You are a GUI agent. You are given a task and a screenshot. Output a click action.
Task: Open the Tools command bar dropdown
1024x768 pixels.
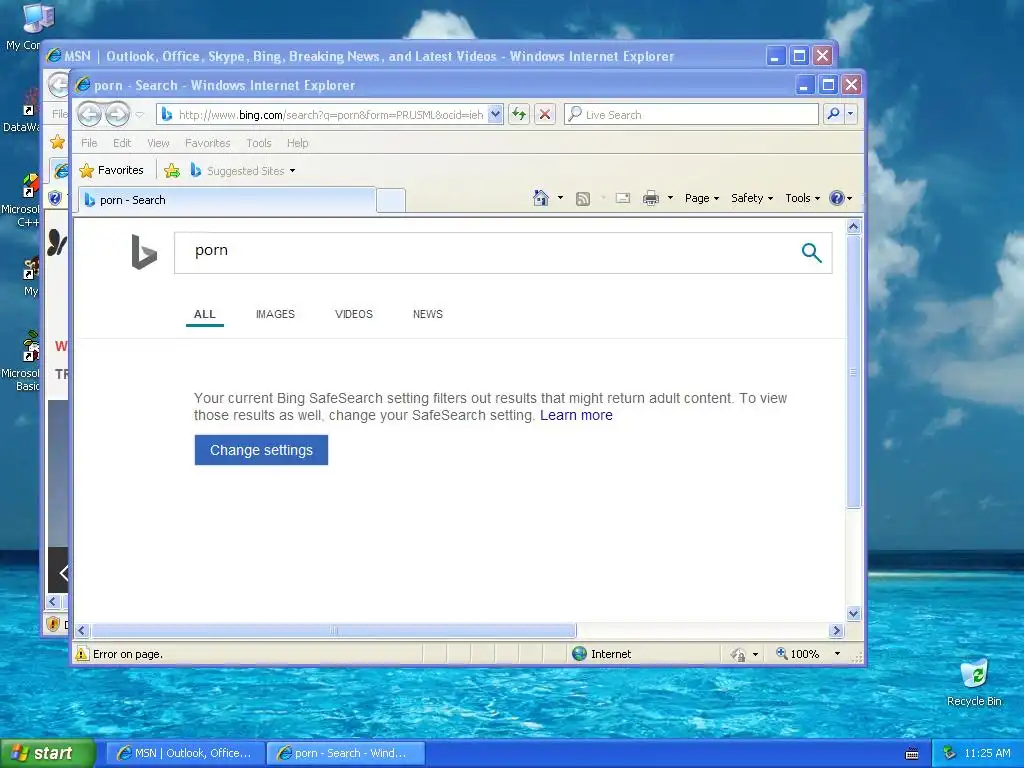click(x=803, y=198)
